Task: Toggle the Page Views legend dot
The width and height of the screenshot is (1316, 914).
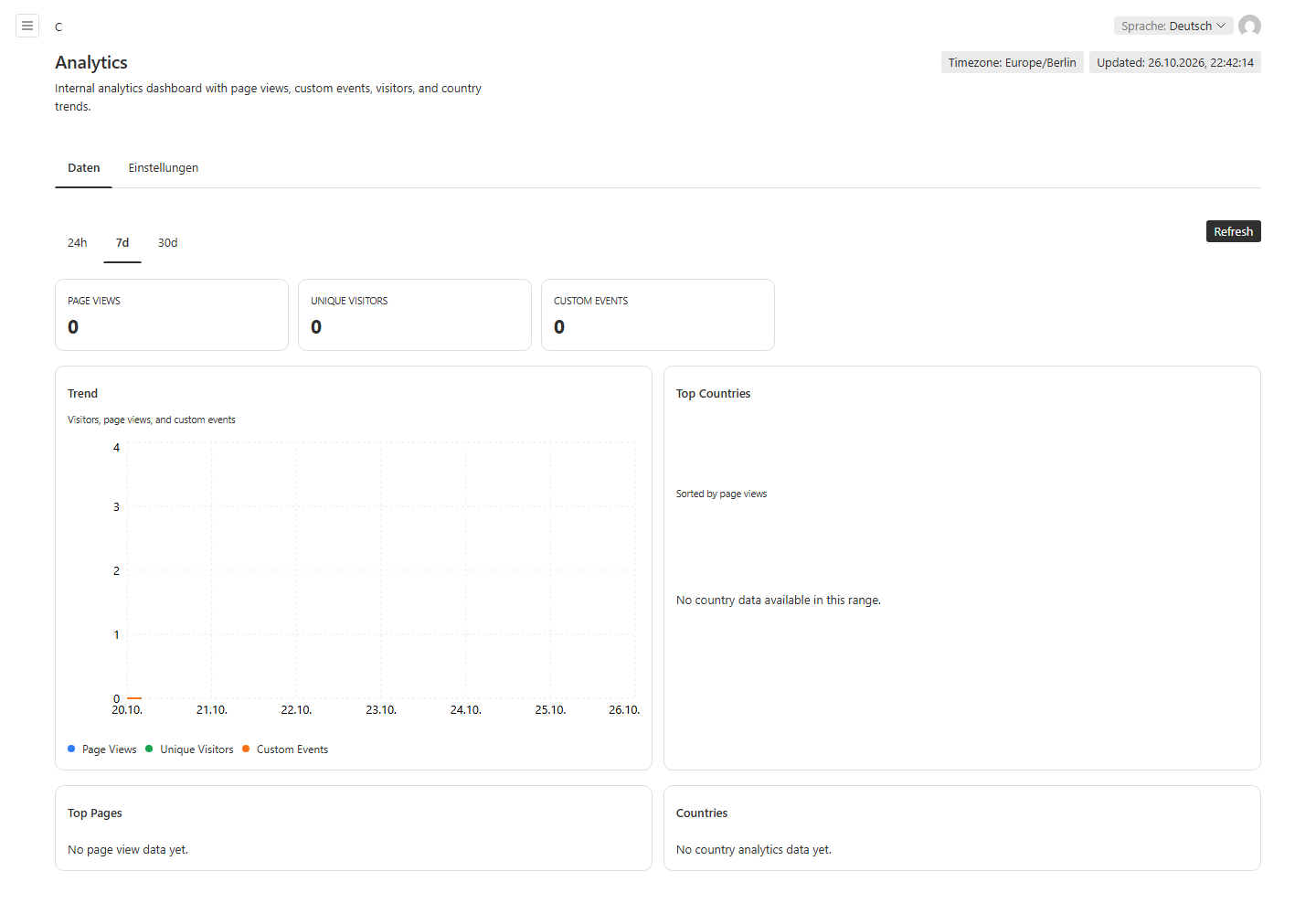Action: coord(71,749)
